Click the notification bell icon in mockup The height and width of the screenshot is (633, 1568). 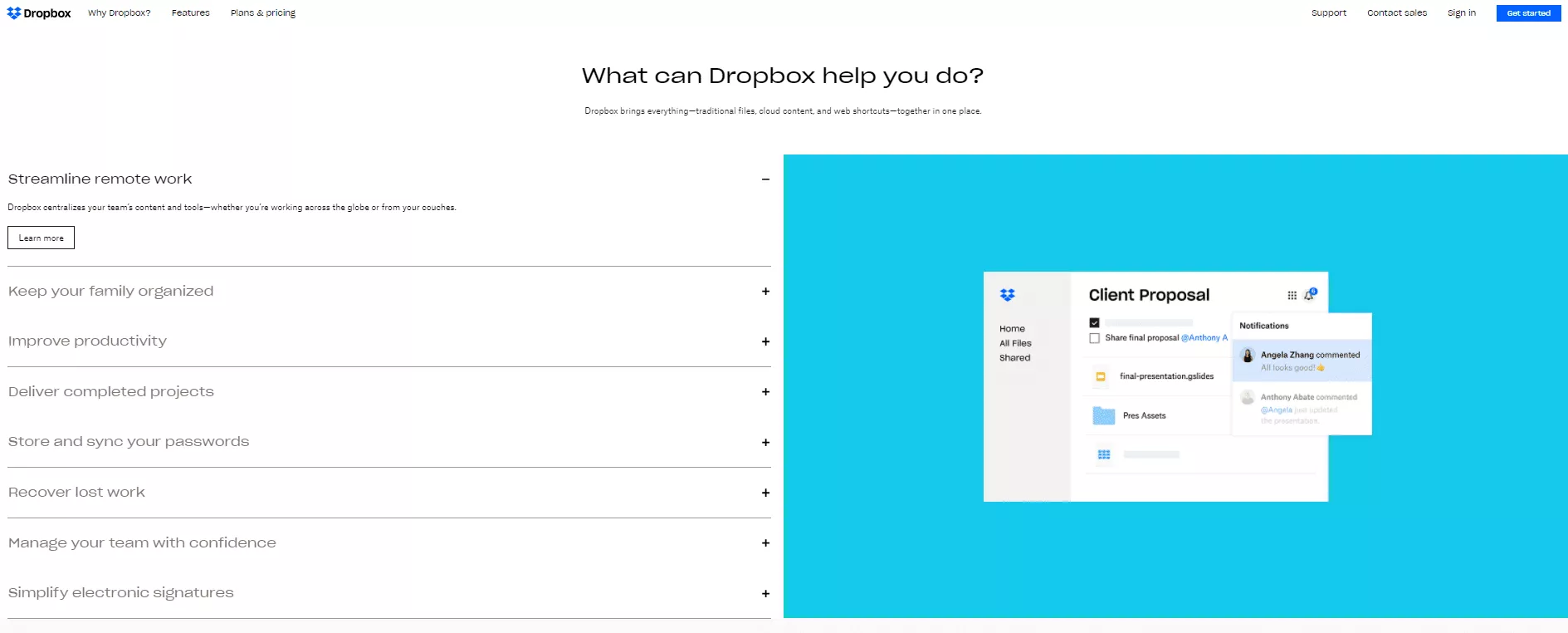(x=1310, y=294)
